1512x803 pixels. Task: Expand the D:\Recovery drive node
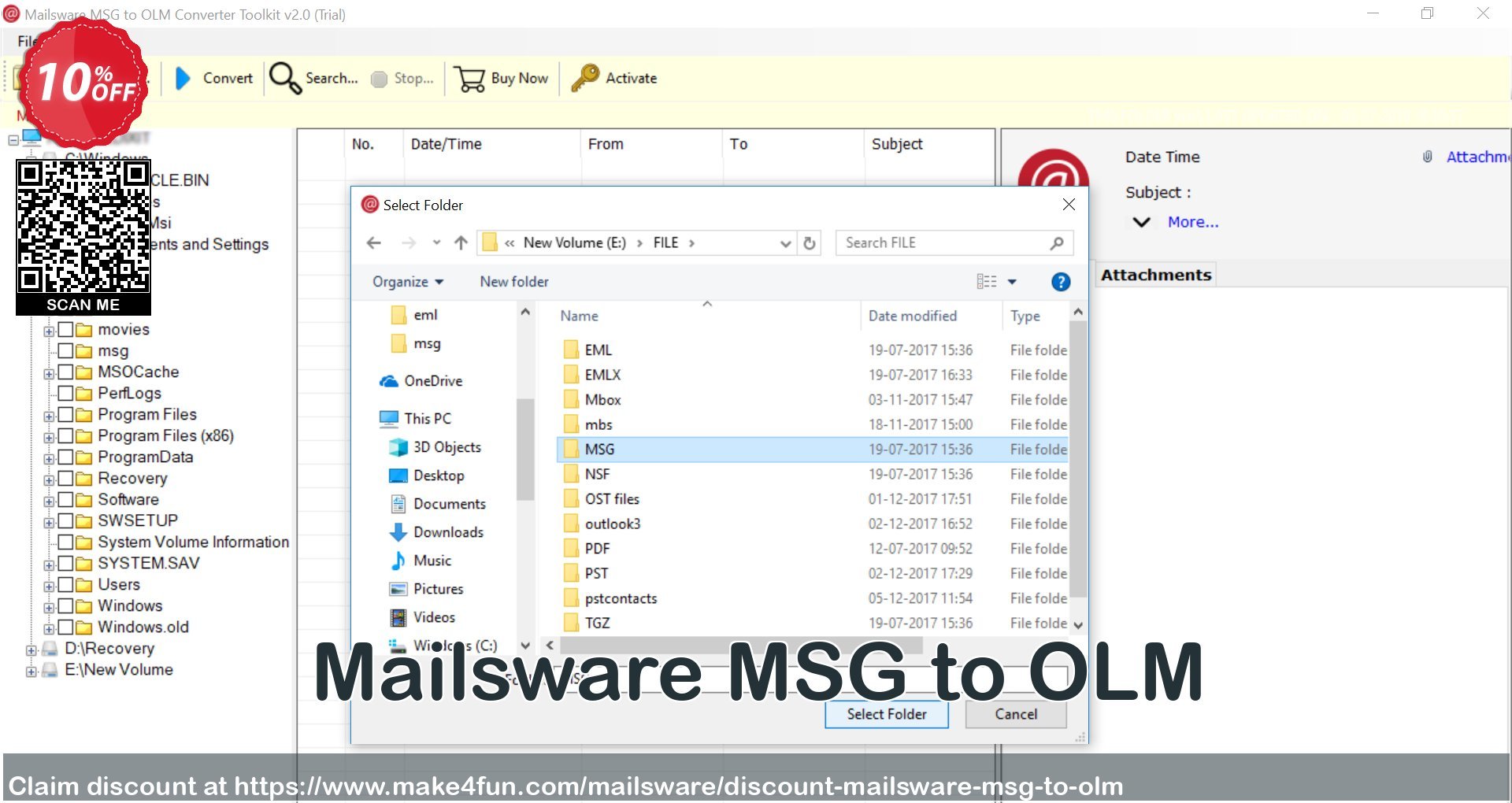31,650
